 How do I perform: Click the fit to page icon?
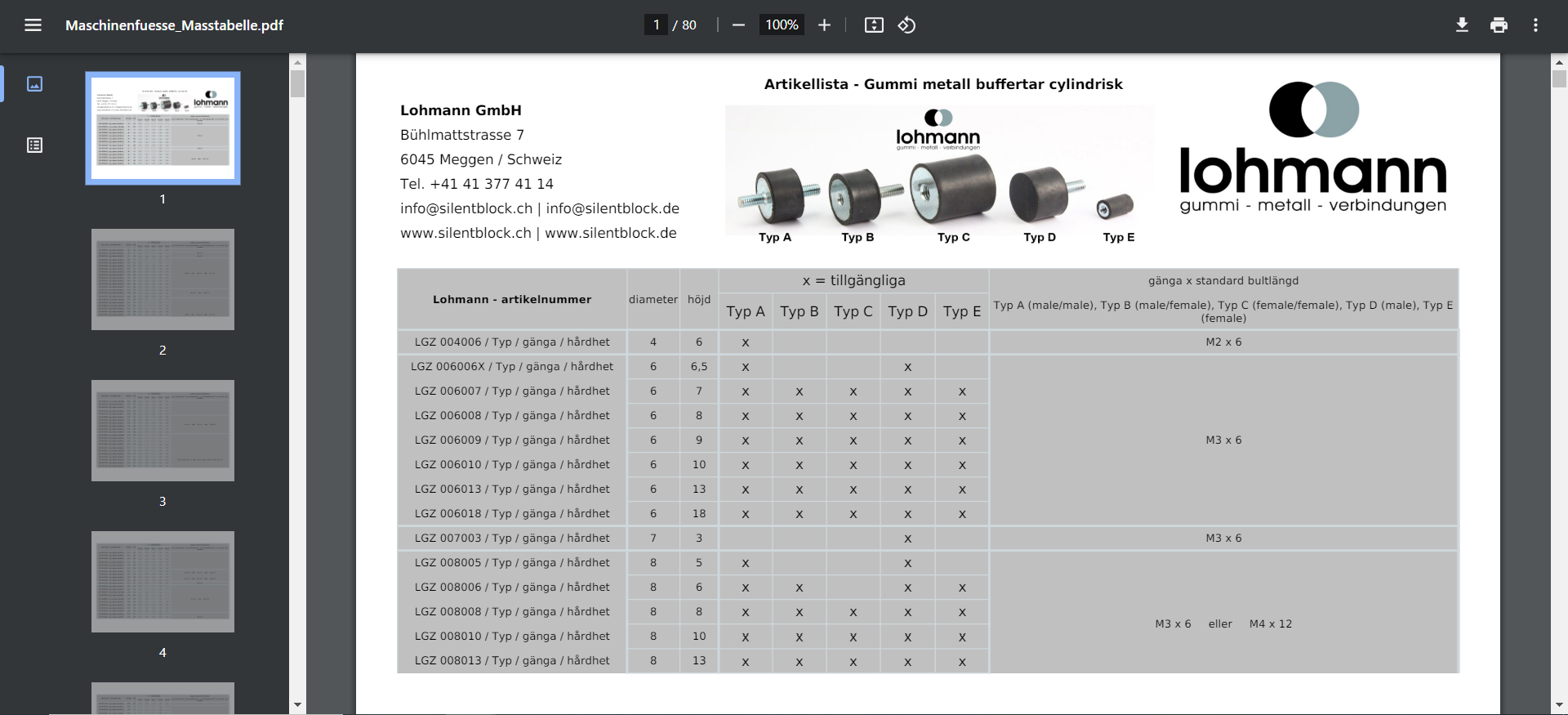point(874,25)
